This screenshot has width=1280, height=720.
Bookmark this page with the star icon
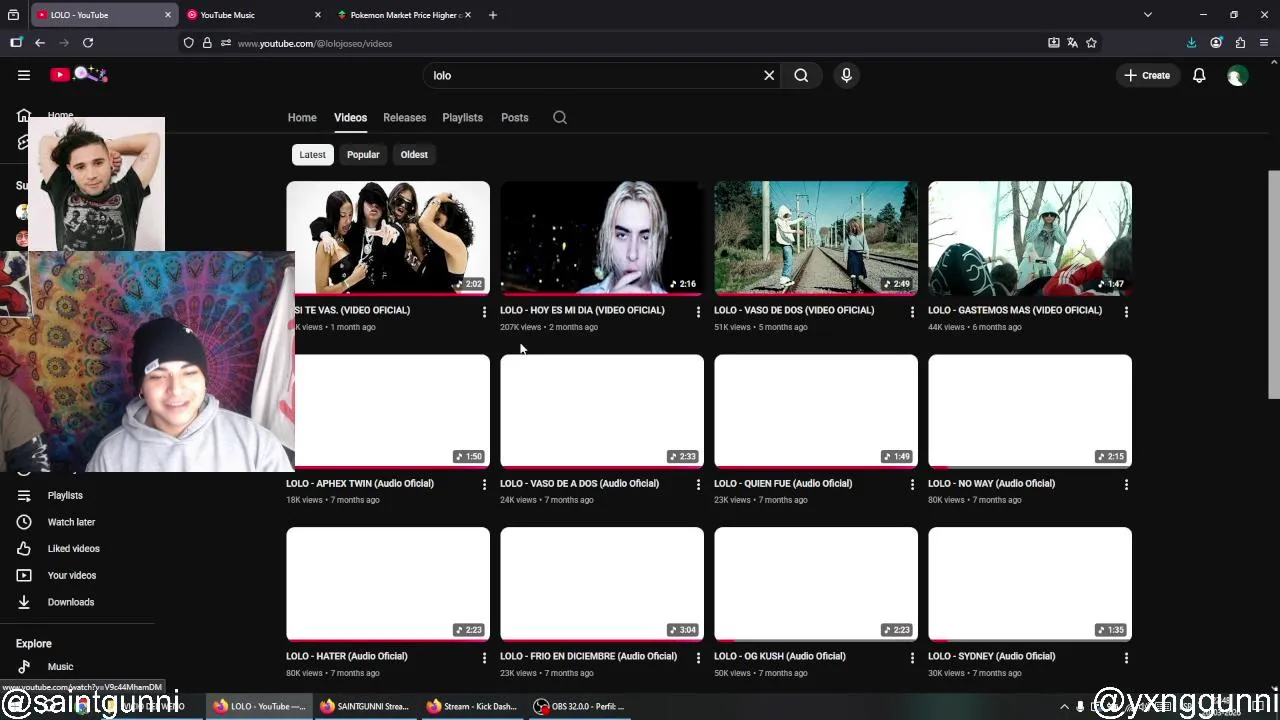(x=1091, y=43)
